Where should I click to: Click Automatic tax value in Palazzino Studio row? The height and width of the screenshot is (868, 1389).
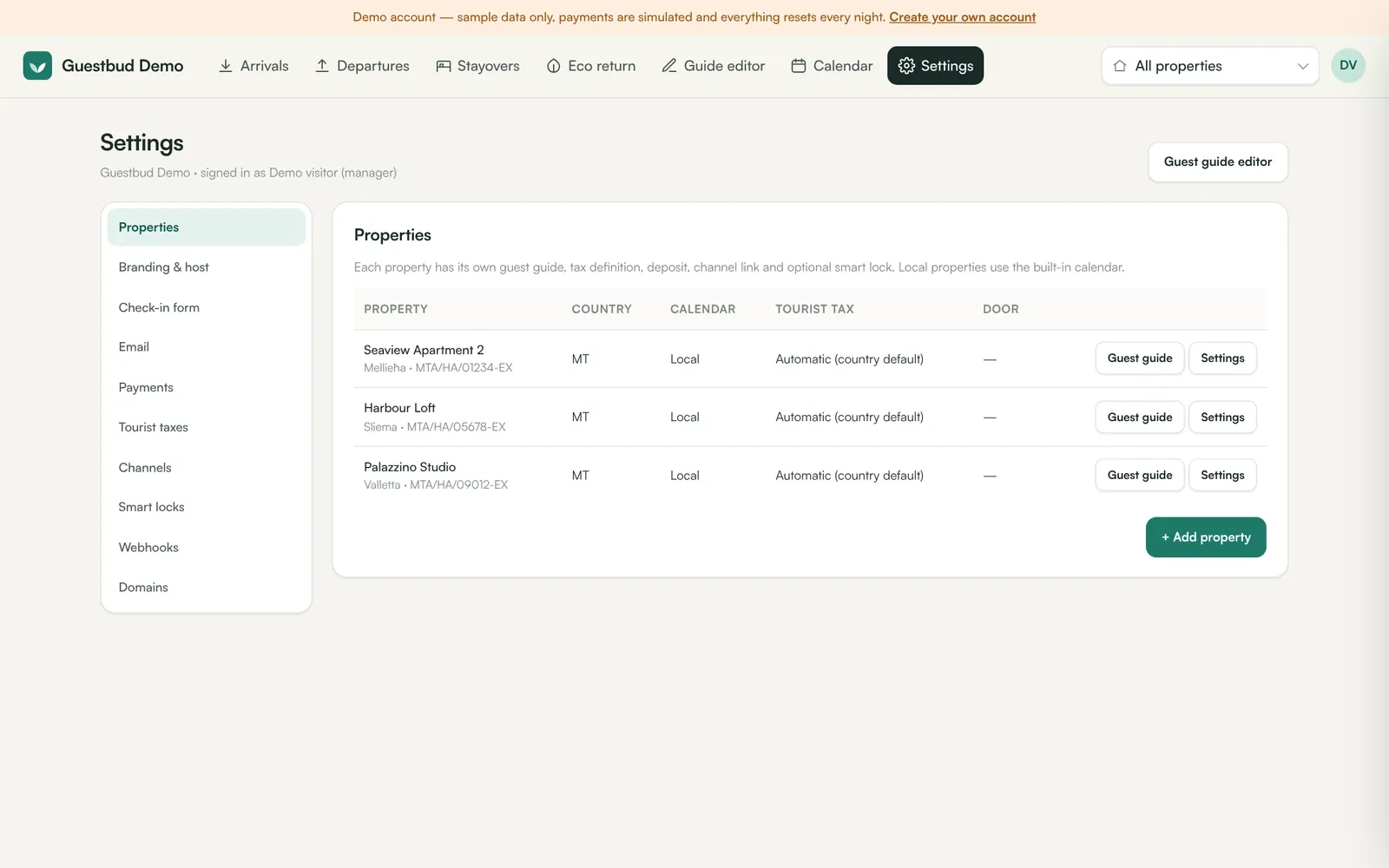(849, 476)
